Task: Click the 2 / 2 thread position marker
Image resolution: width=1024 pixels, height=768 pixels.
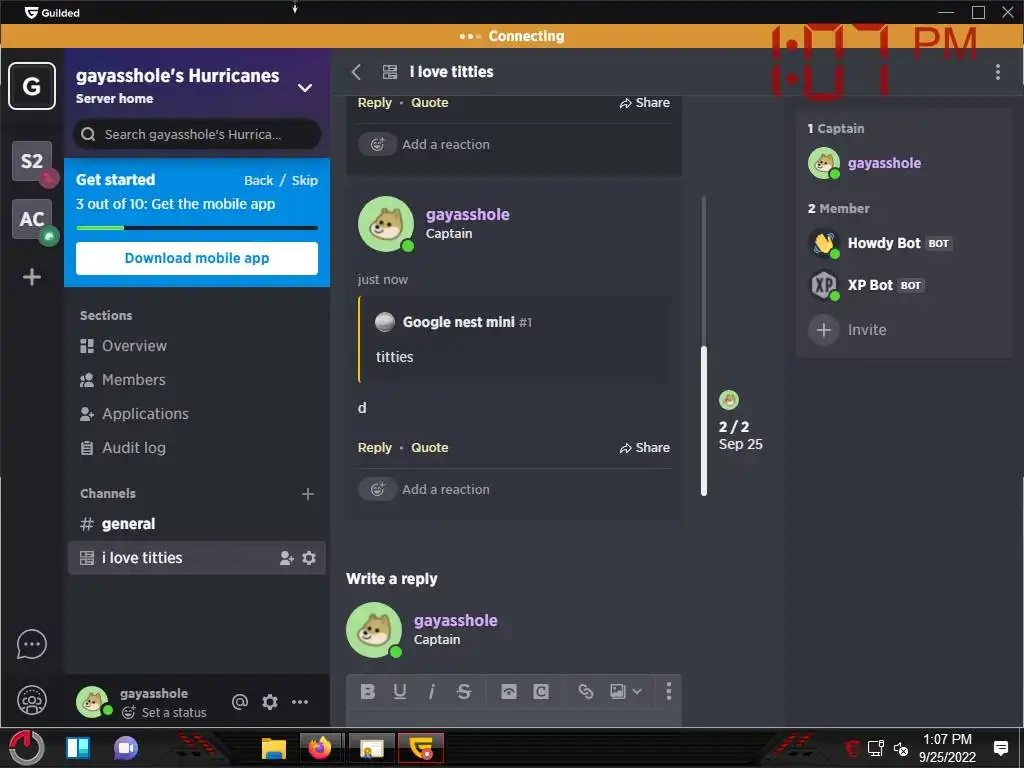Action: [x=734, y=427]
